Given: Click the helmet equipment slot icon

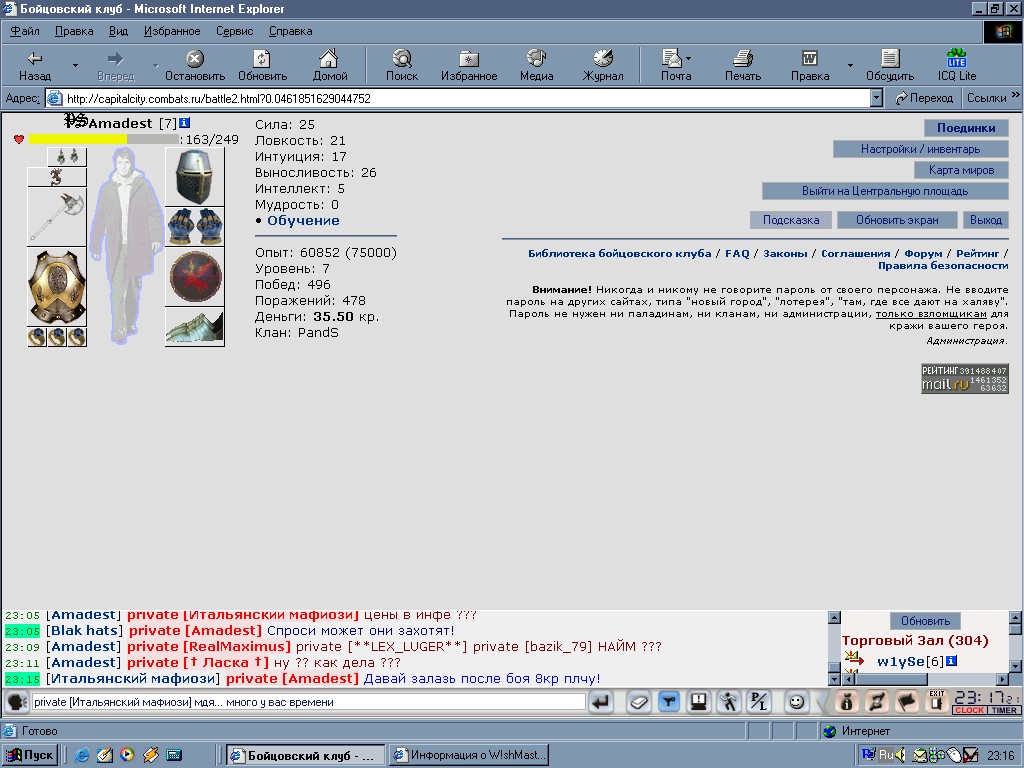Looking at the screenshot, I should tap(195, 177).
